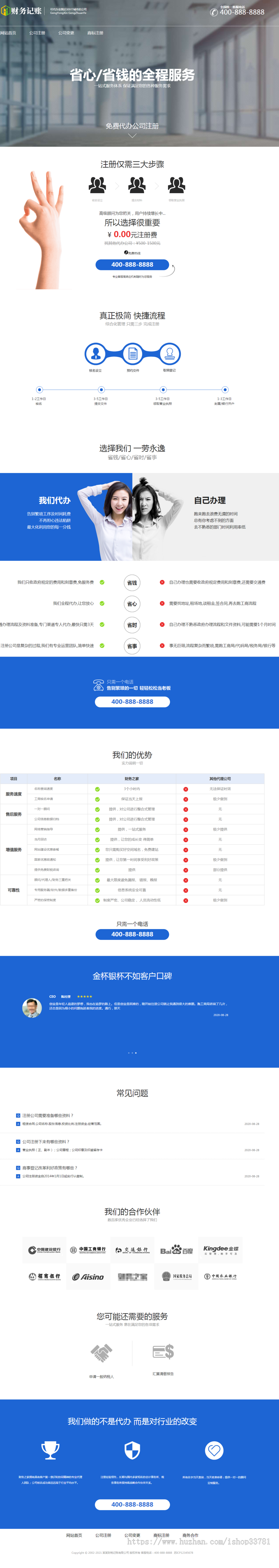Click the 中国农业银行 partner logo
Image resolution: width=279 pixels, height=1568 pixels.
point(220,1277)
